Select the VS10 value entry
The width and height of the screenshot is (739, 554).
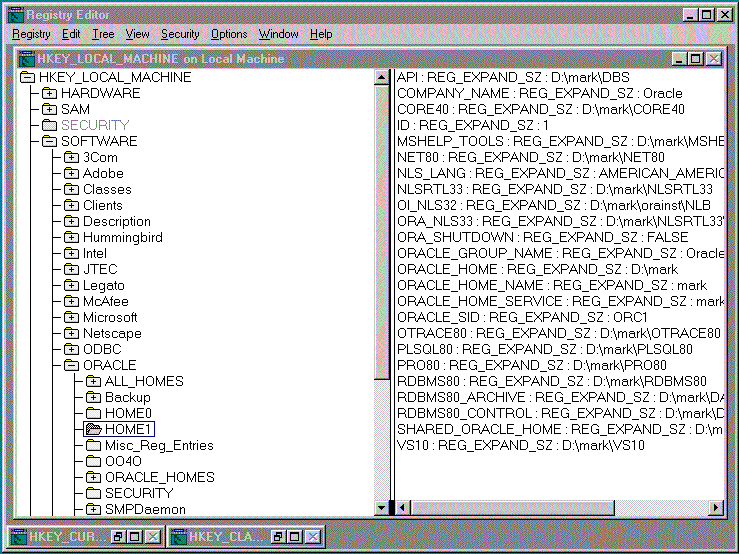[x=521, y=445]
